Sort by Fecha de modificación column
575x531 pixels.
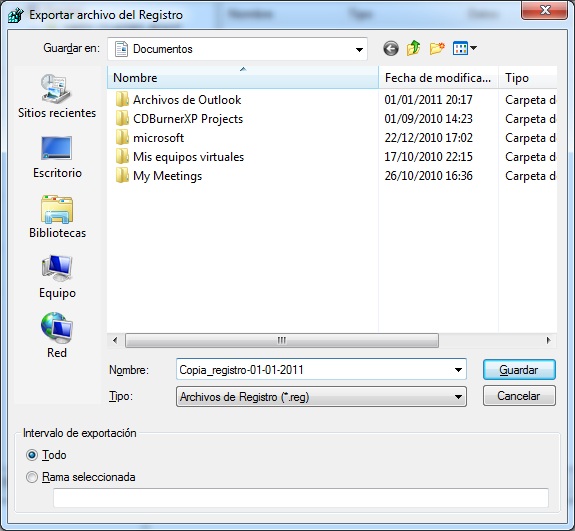(438, 78)
